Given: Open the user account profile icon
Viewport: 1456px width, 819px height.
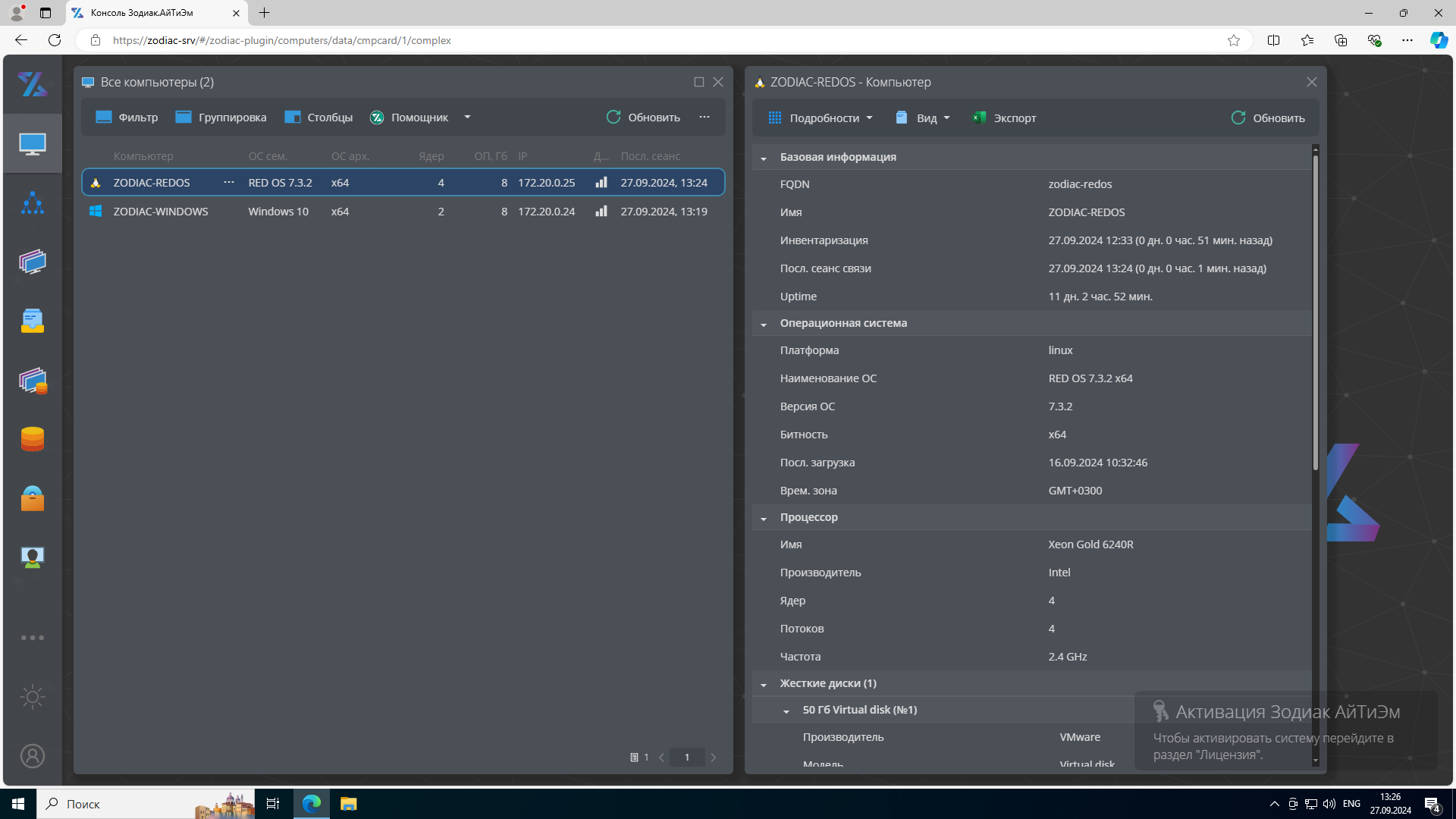Looking at the screenshot, I should [x=33, y=756].
